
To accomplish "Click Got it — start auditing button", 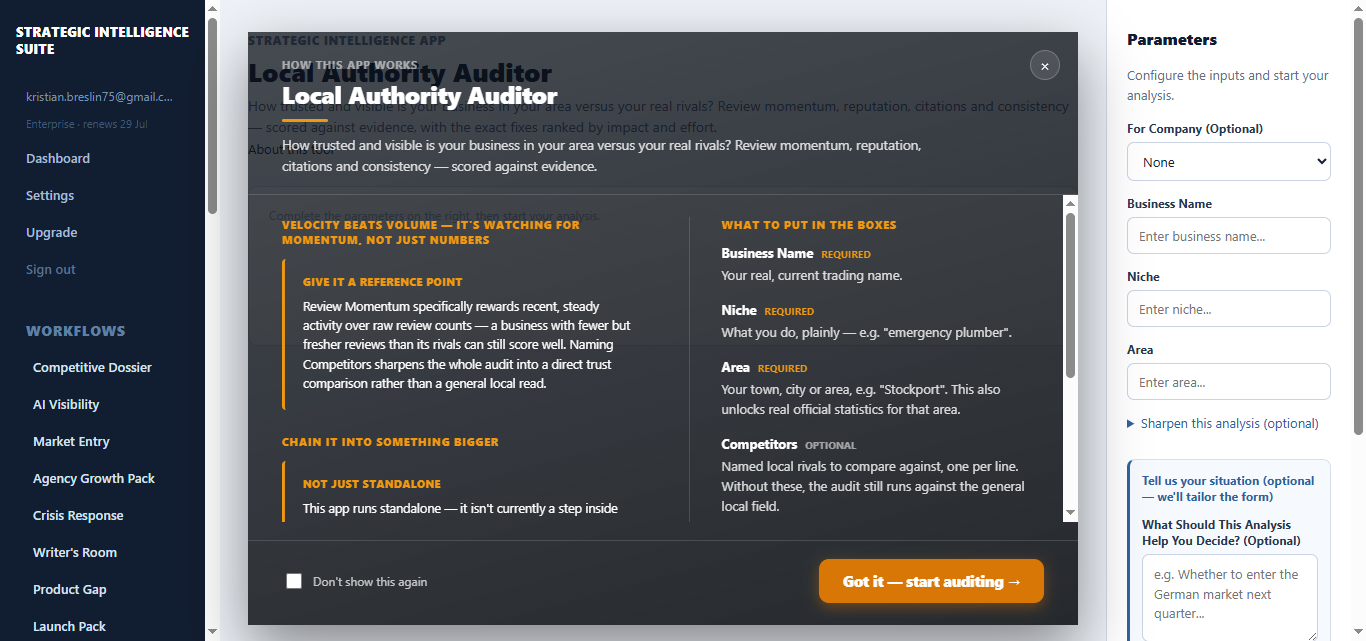I will pyautogui.click(x=931, y=581).
